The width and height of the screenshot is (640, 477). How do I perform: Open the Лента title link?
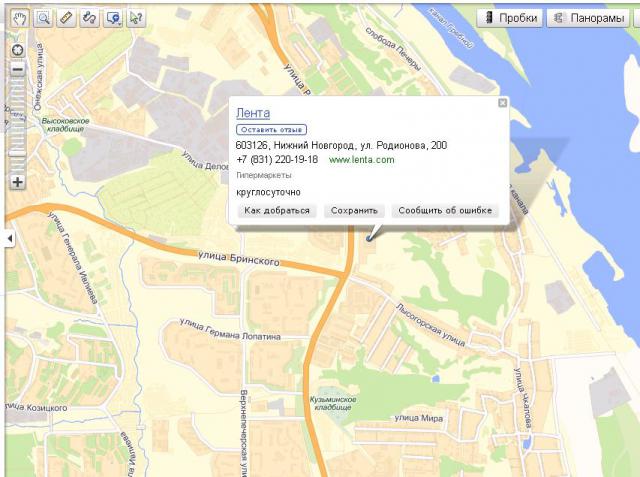pyautogui.click(x=253, y=113)
